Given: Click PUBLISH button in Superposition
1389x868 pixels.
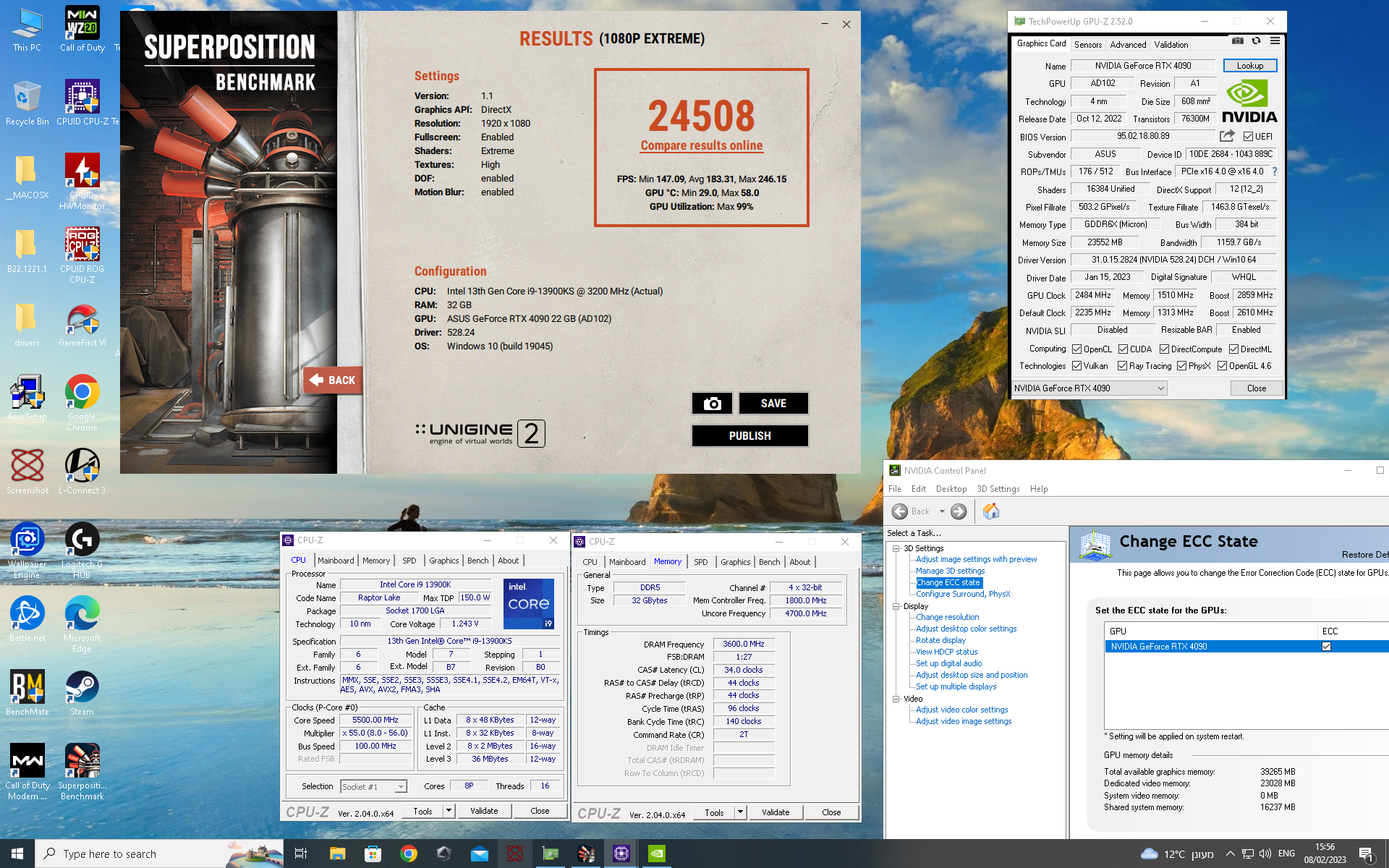Looking at the screenshot, I should pos(749,436).
